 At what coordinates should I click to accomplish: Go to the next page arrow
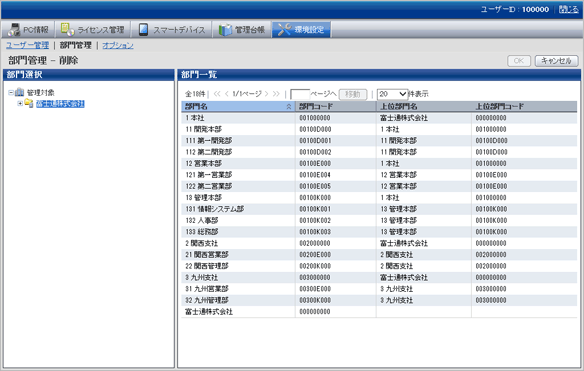266,94
